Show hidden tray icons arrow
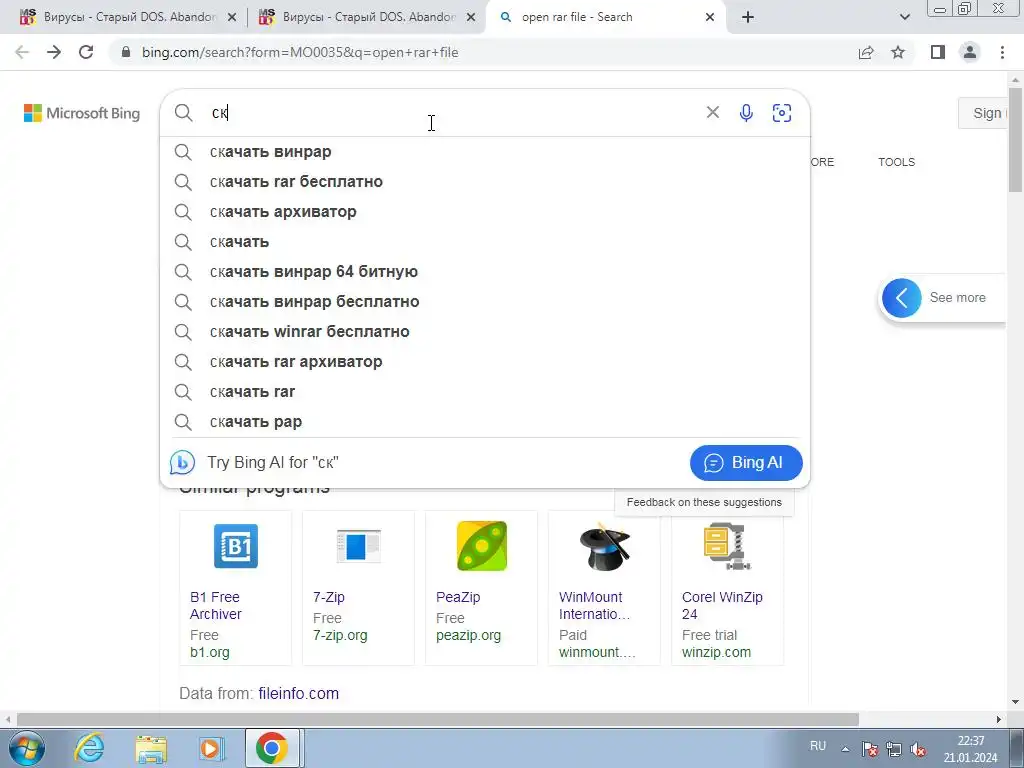 [845, 750]
